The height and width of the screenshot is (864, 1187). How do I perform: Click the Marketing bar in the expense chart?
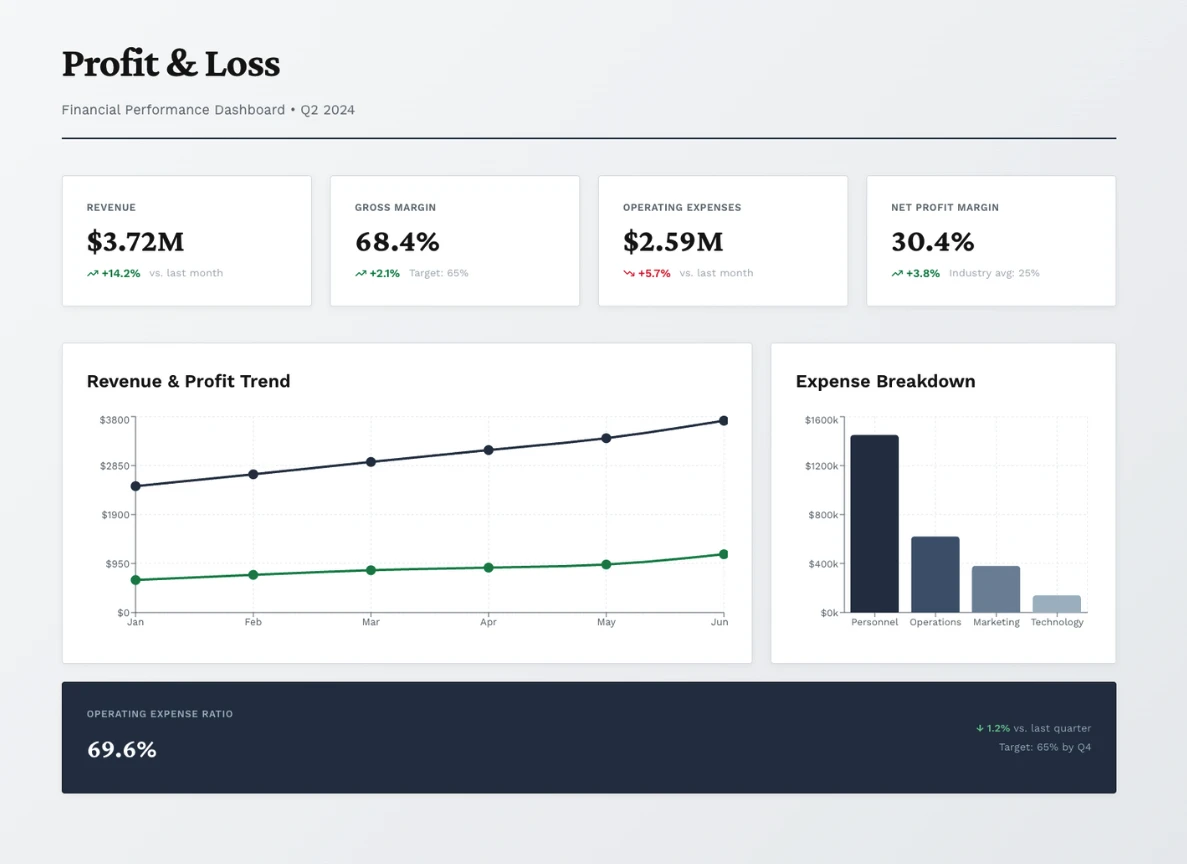point(996,588)
